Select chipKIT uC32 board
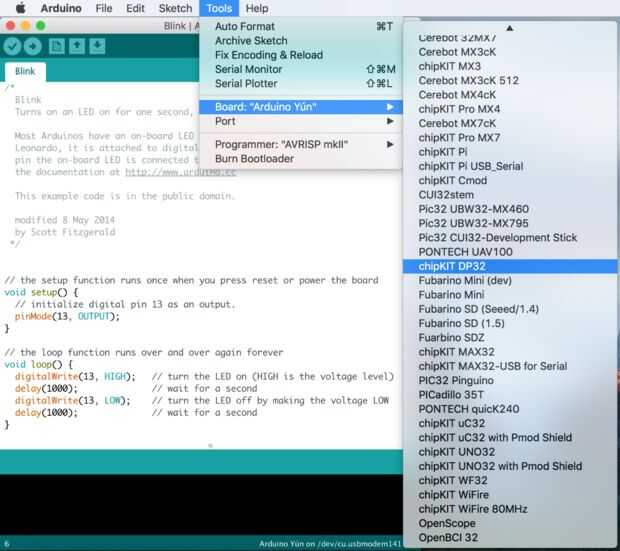Image resolution: width=620 pixels, height=551 pixels. coord(510,423)
